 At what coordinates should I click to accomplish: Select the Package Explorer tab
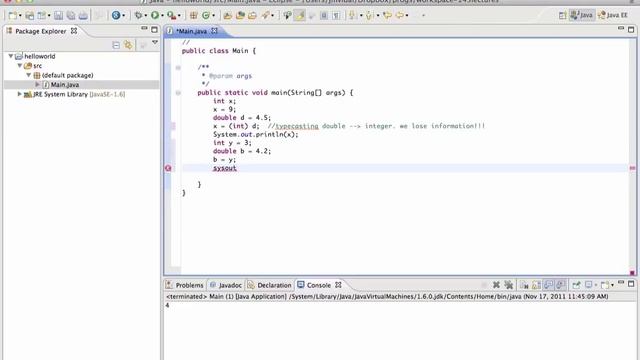coord(42,31)
